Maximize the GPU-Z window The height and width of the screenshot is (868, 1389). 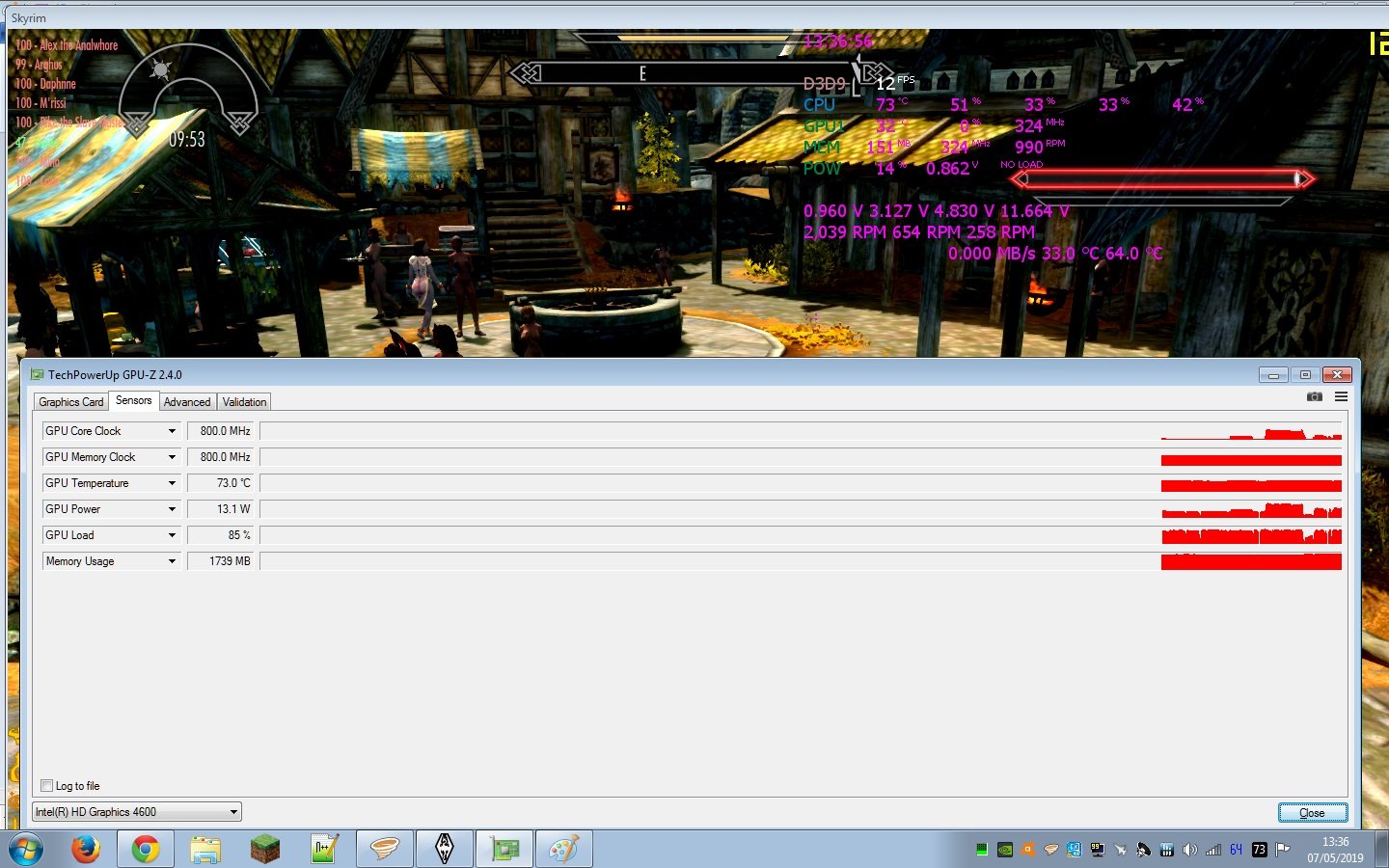1305,374
